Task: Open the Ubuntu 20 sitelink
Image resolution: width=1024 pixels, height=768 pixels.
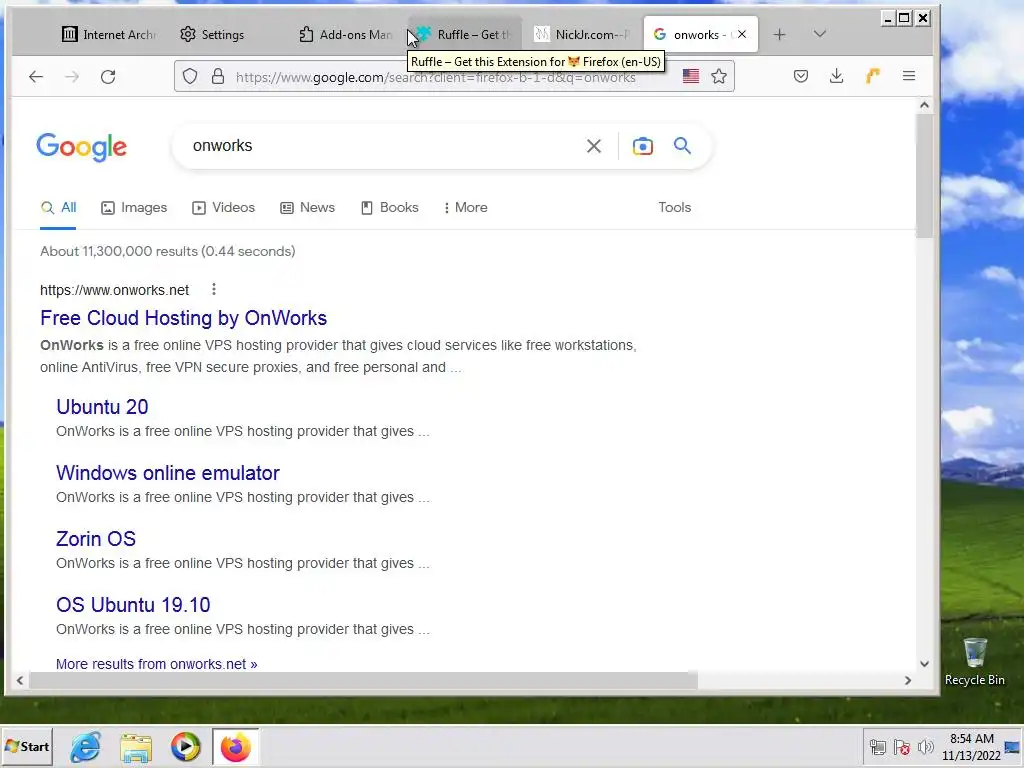Action: 102,407
